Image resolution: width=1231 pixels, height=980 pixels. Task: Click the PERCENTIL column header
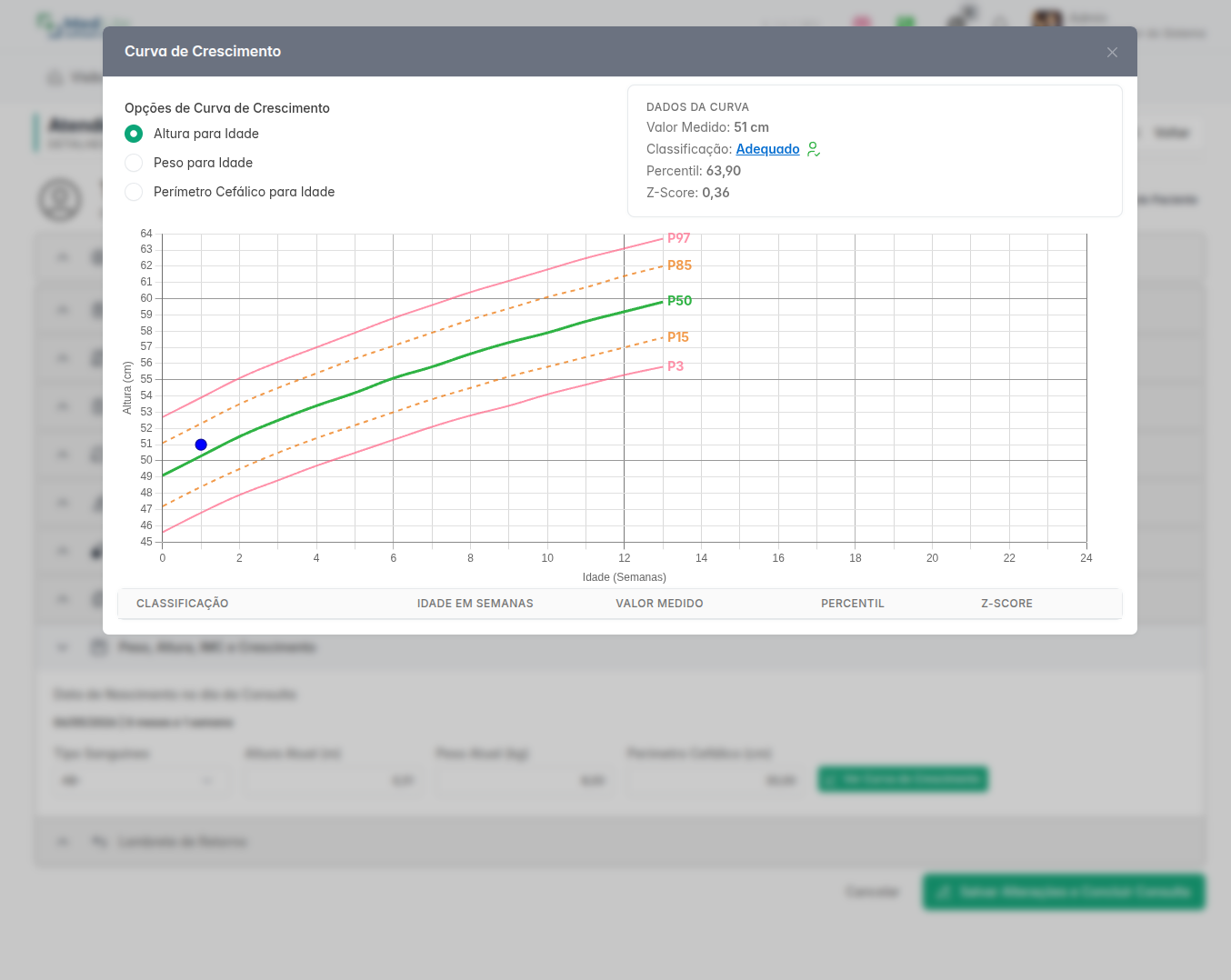tap(852, 604)
